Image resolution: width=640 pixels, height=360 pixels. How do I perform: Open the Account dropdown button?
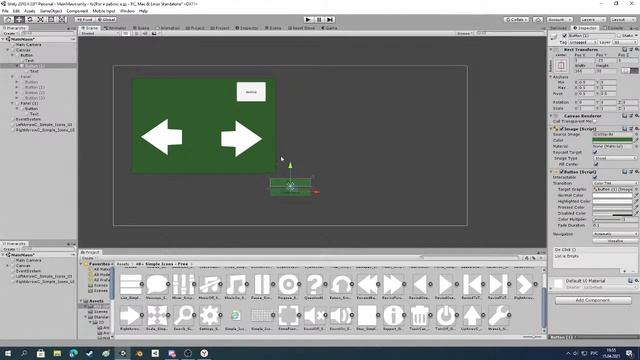pyautogui.click(x=560, y=20)
